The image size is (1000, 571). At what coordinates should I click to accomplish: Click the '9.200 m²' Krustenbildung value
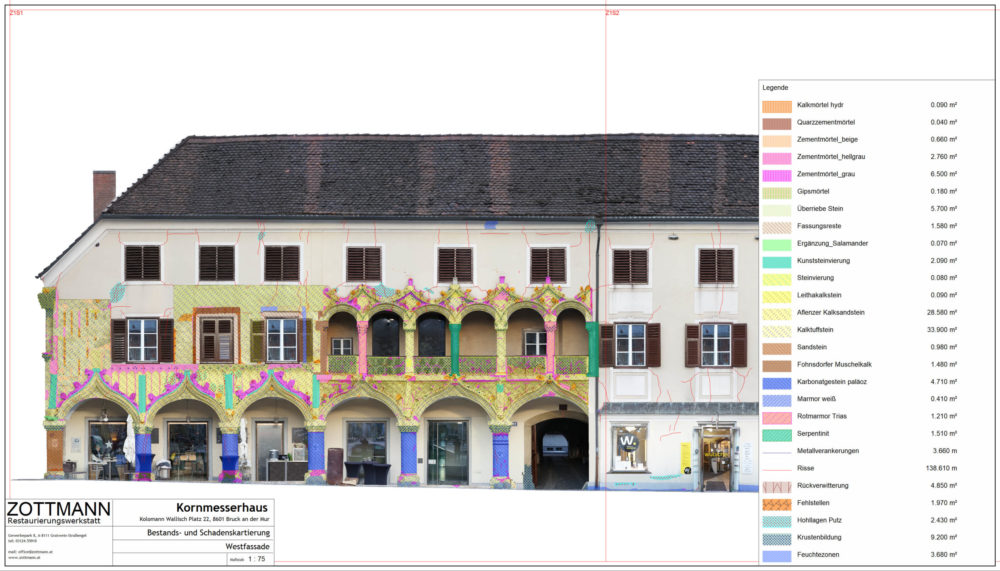(944, 537)
